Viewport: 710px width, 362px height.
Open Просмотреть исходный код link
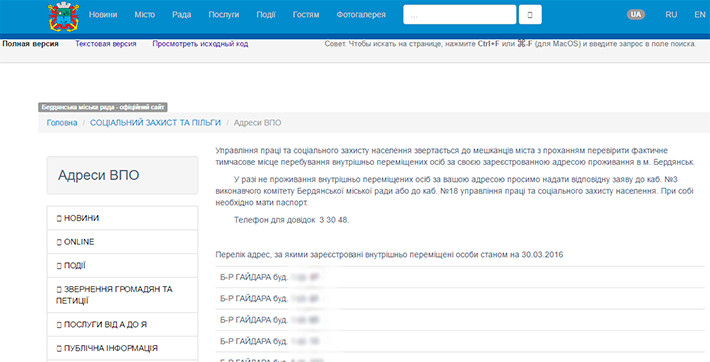200,44
